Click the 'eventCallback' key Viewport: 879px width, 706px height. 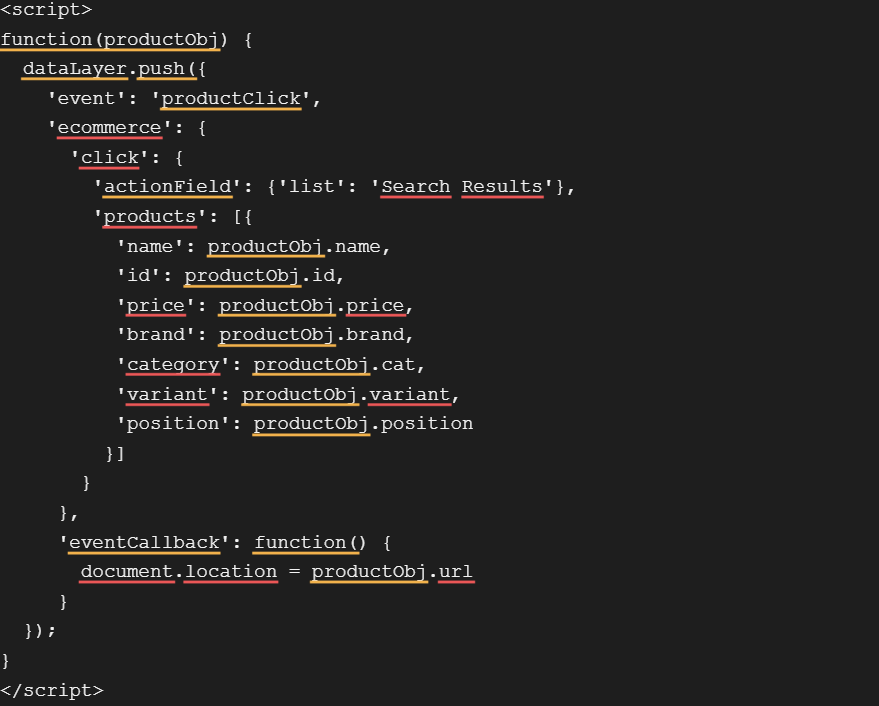point(144,543)
